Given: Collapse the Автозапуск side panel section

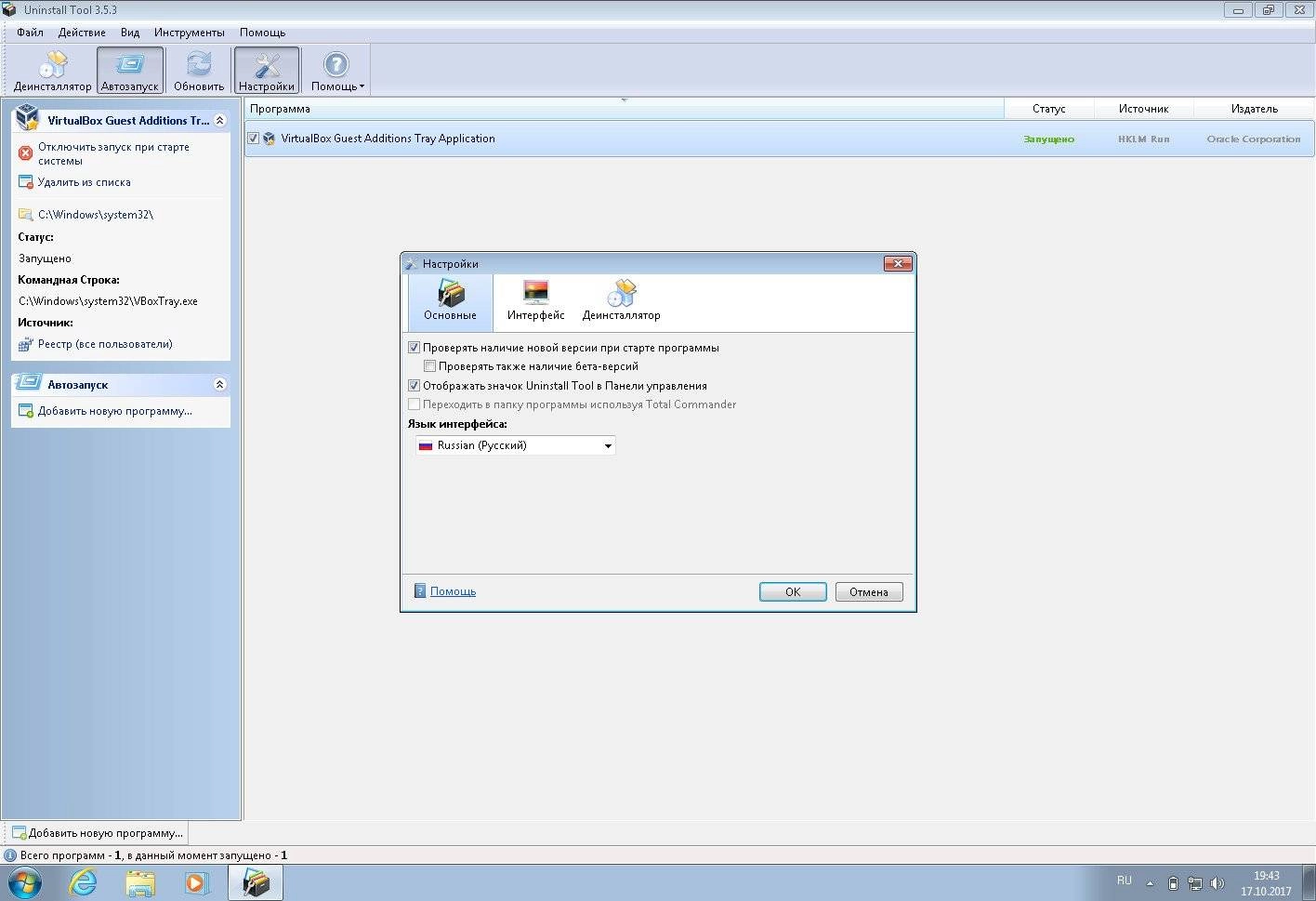Looking at the screenshot, I should coord(219,385).
